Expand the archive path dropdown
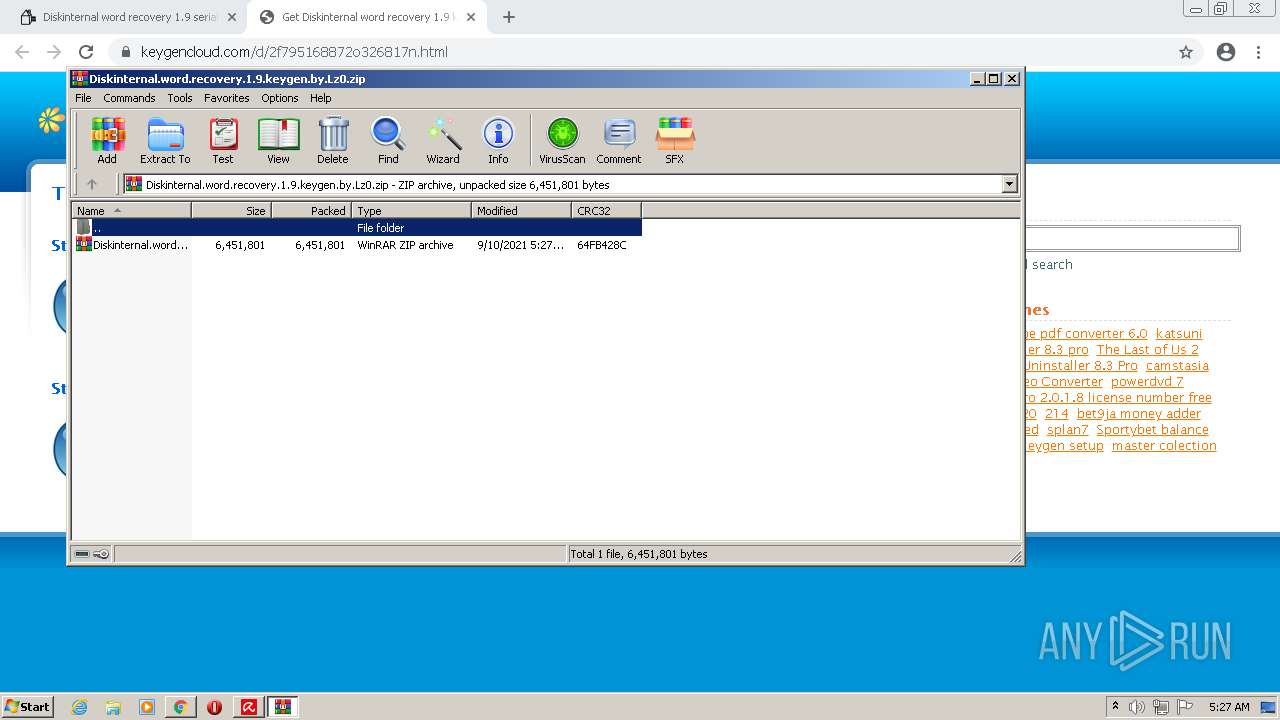Image resolution: width=1280 pixels, height=720 pixels. [1009, 184]
